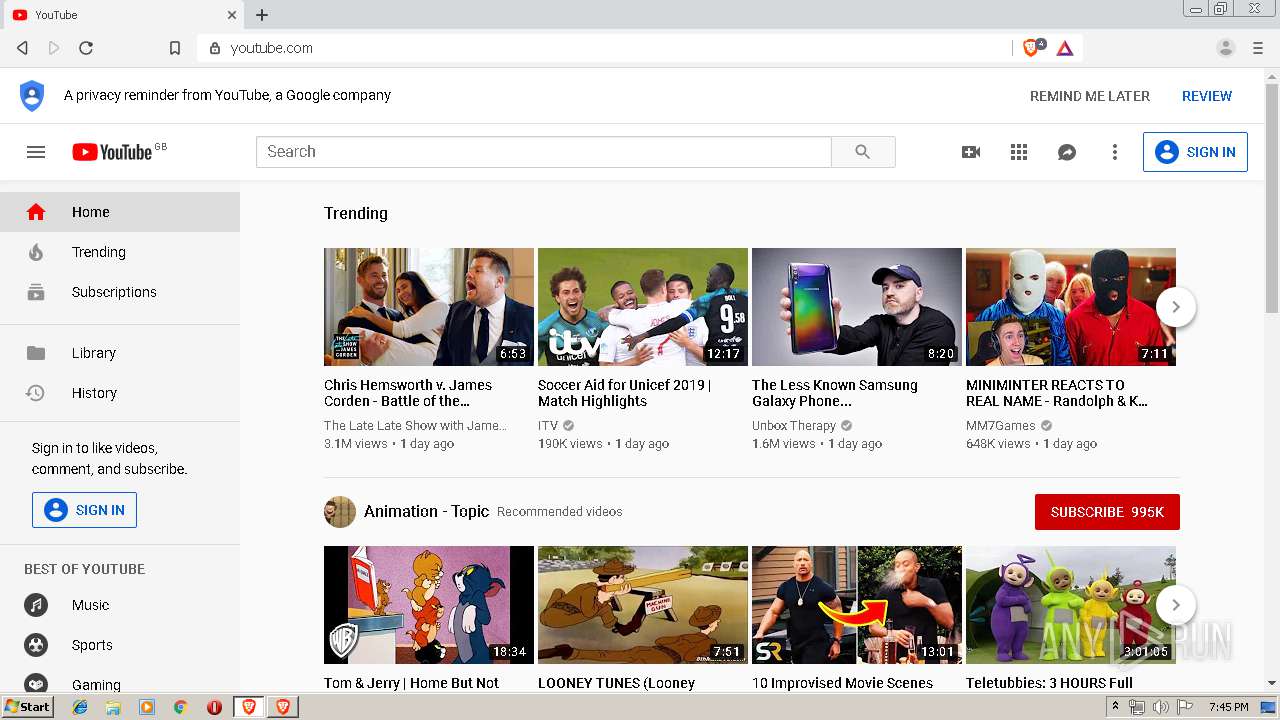Bookmark this page icon
This screenshot has width=1280, height=720.
pos(175,48)
